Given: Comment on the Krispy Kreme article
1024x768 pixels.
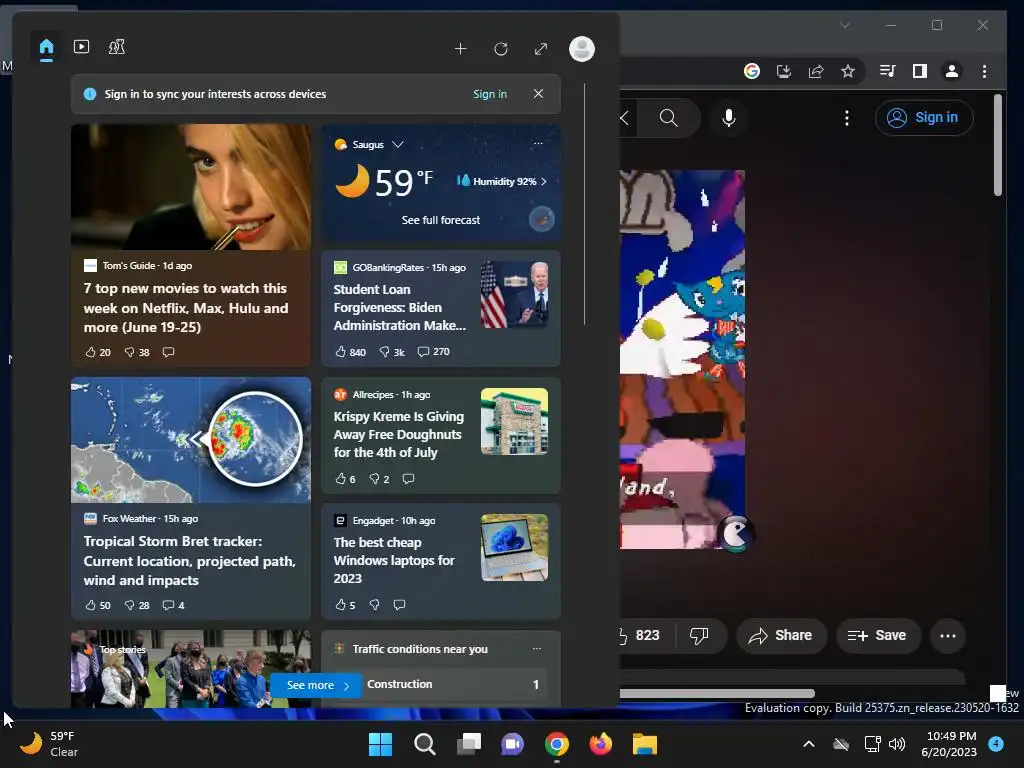Looking at the screenshot, I should point(409,479).
